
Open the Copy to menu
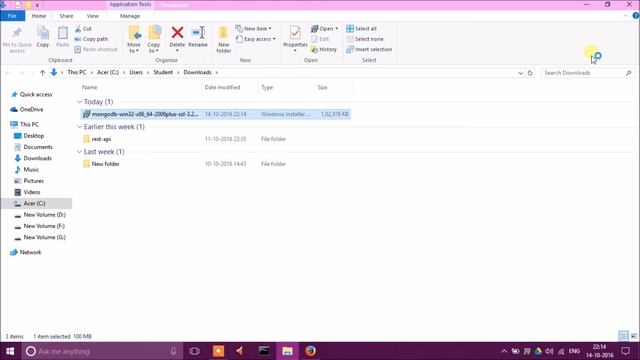[154, 40]
